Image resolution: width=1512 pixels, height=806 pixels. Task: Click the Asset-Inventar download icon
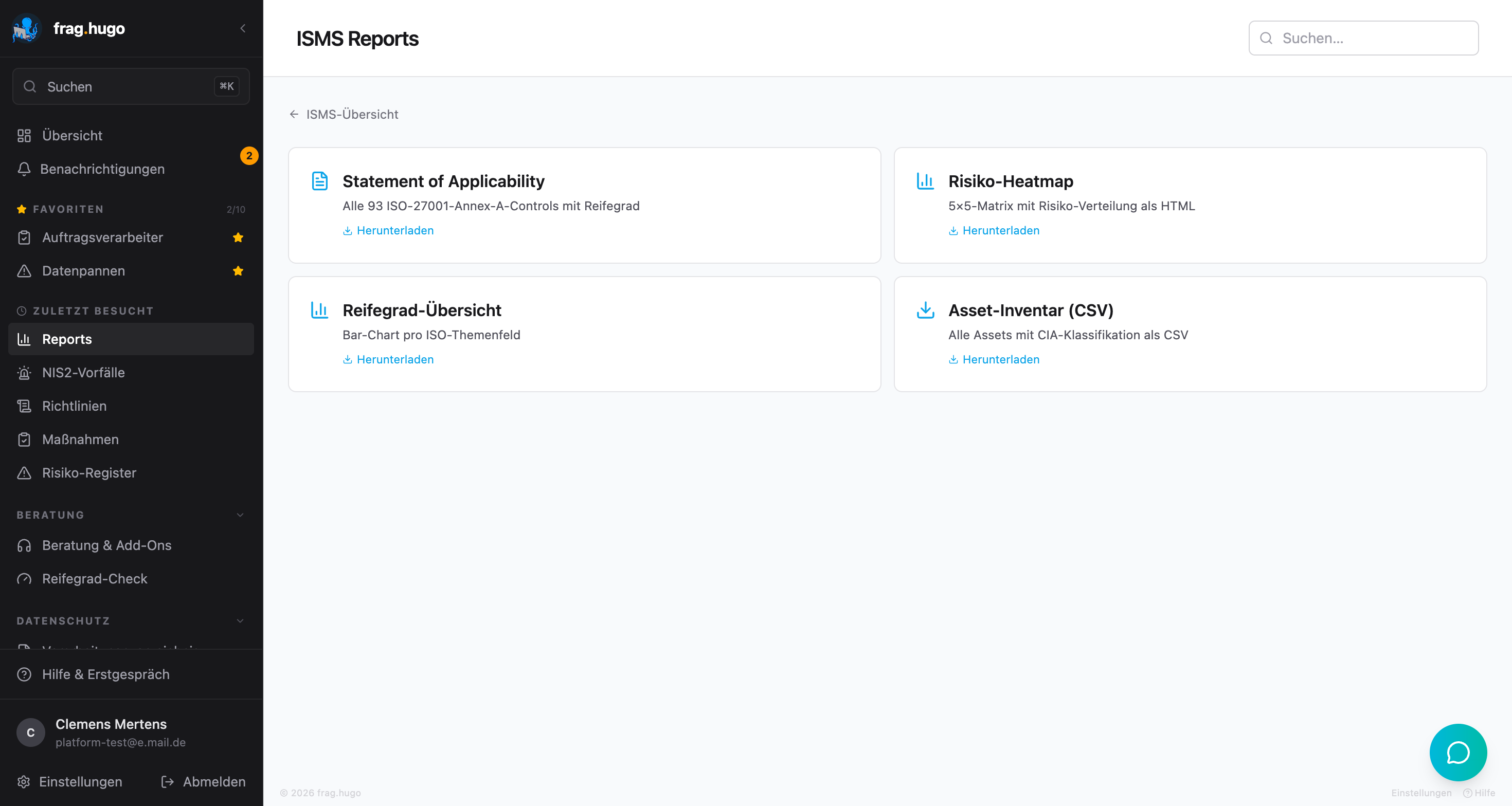(926, 310)
